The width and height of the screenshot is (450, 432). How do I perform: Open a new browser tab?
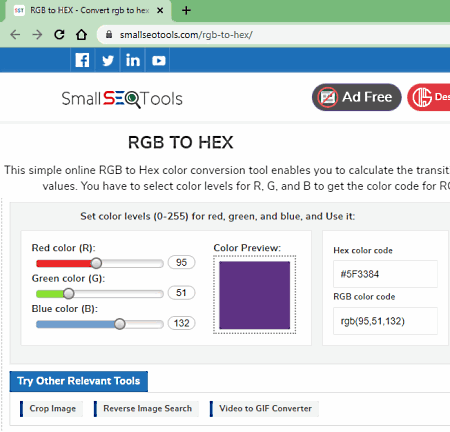point(186,10)
